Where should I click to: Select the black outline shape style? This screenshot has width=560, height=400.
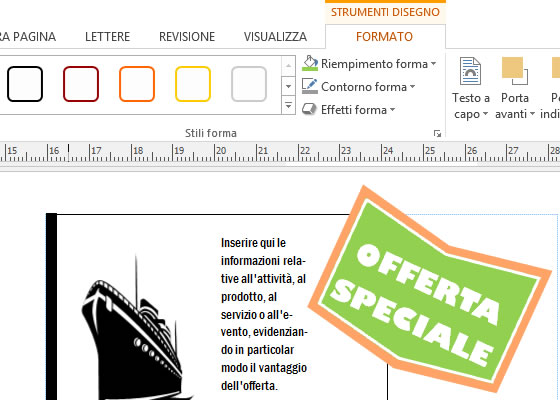pyautogui.click(x=25, y=84)
